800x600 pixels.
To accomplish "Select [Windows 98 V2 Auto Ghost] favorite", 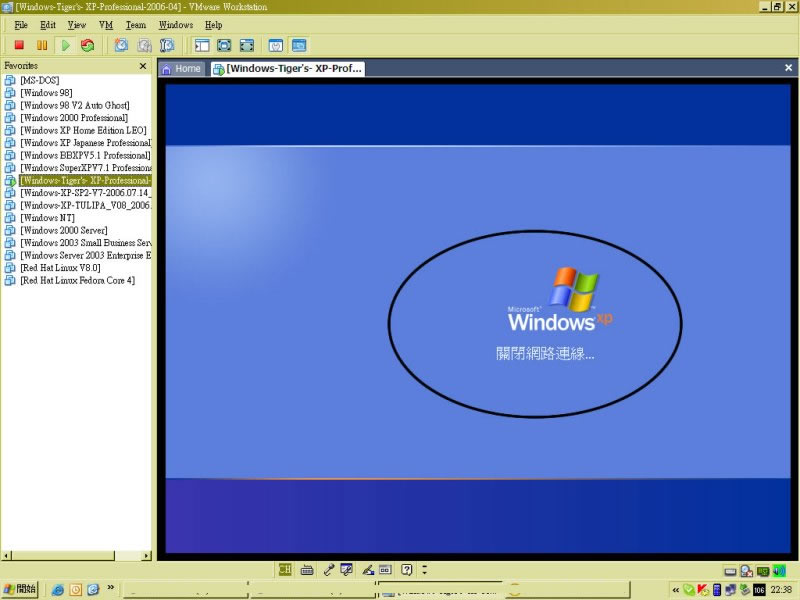I will point(75,105).
